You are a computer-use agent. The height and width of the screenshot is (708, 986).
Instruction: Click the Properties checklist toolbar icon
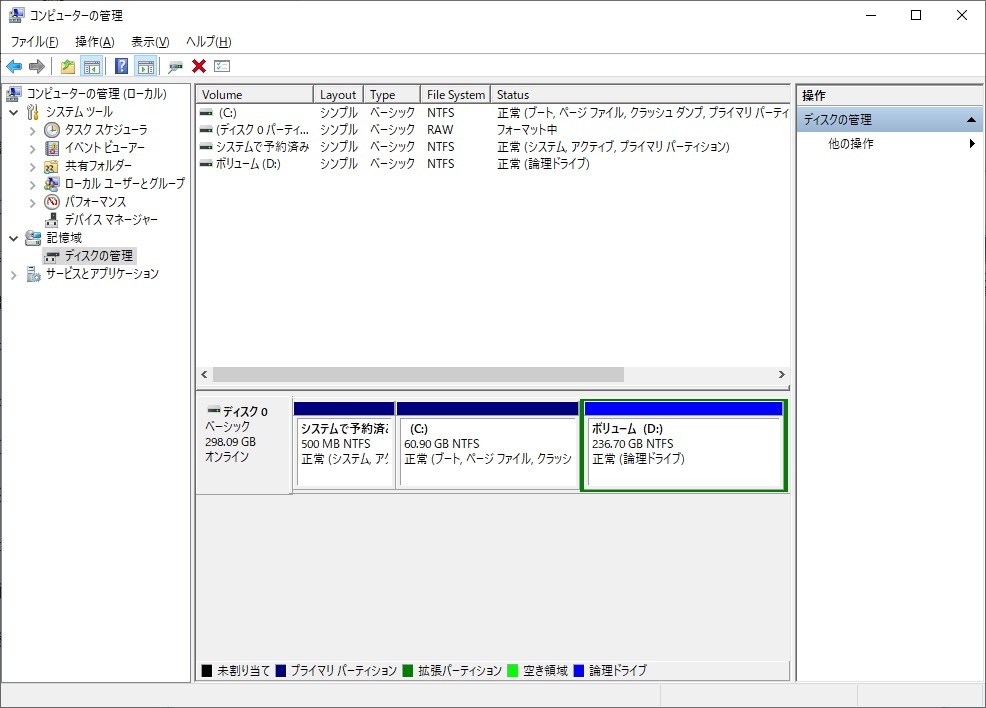tap(222, 66)
